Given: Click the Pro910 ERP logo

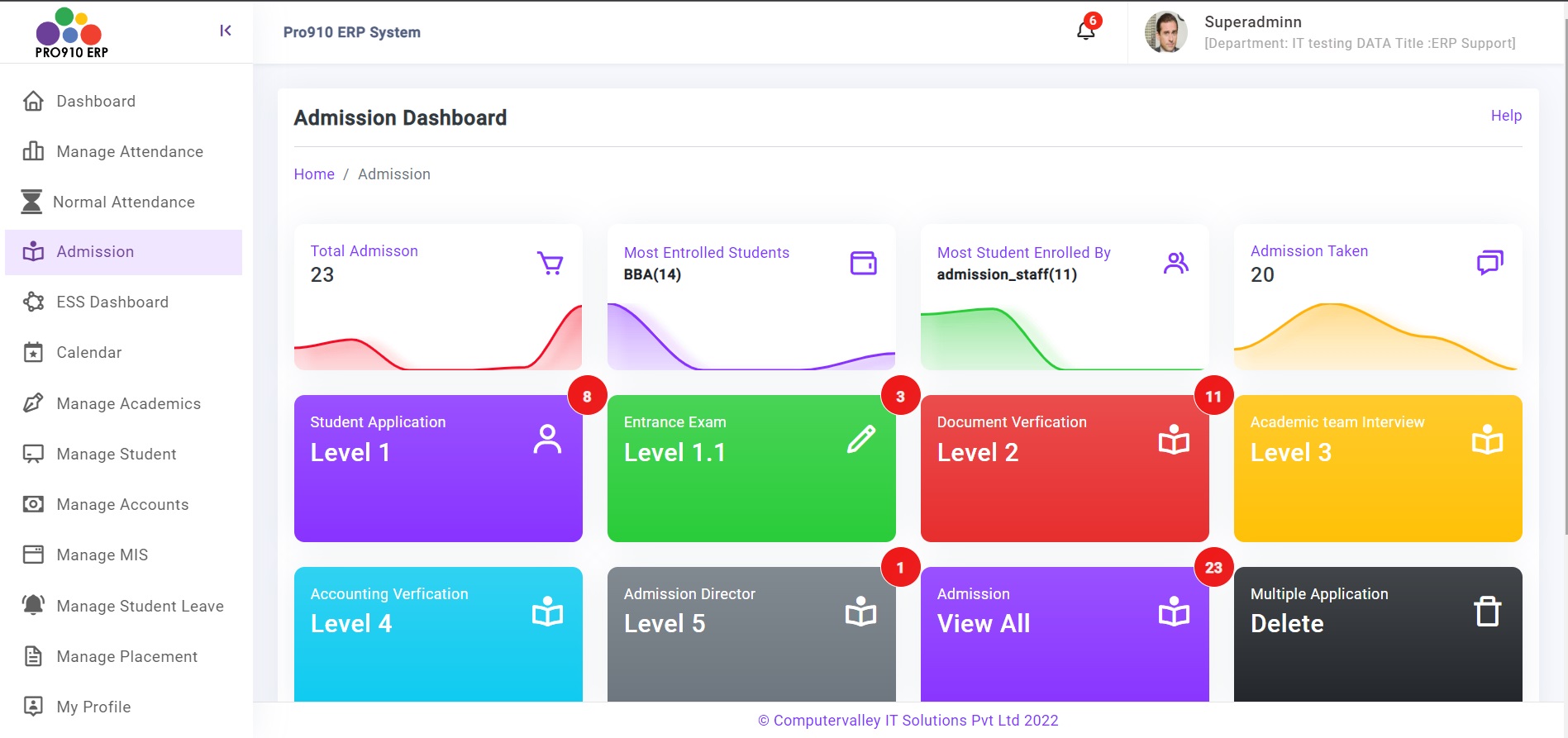Looking at the screenshot, I should pos(71,33).
